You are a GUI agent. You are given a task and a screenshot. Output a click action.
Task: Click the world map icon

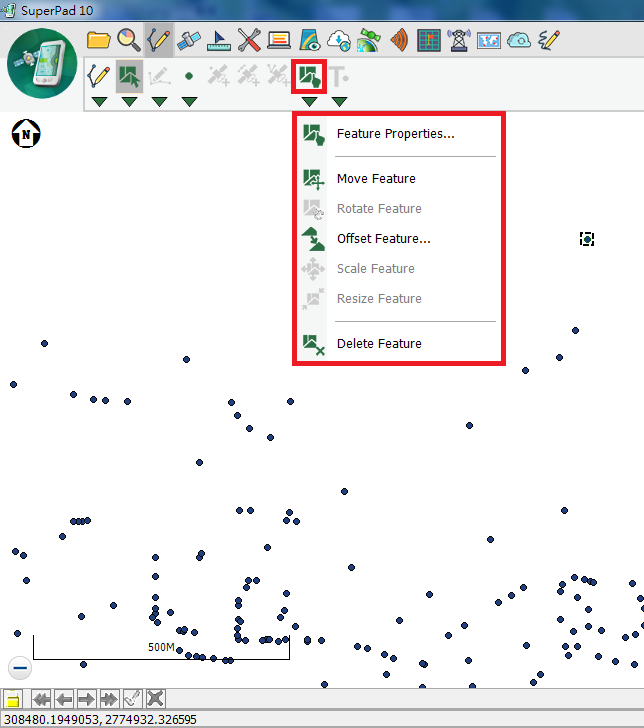(x=489, y=40)
